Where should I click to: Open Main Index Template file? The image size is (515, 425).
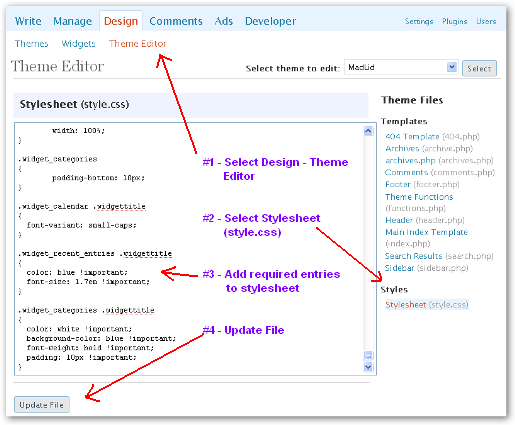click(x=426, y=232)
